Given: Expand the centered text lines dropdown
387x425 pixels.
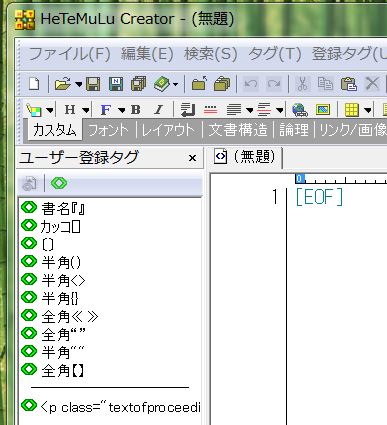Looking at the screenshot, I should pyautogui.click(x=280, y=110).
